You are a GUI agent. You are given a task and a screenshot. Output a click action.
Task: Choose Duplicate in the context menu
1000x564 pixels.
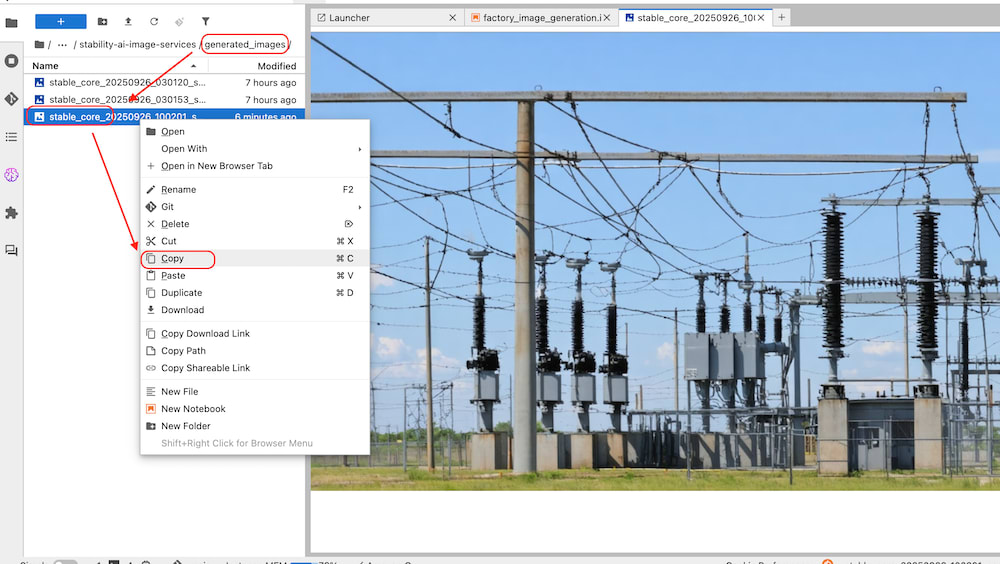pos(254,293)
